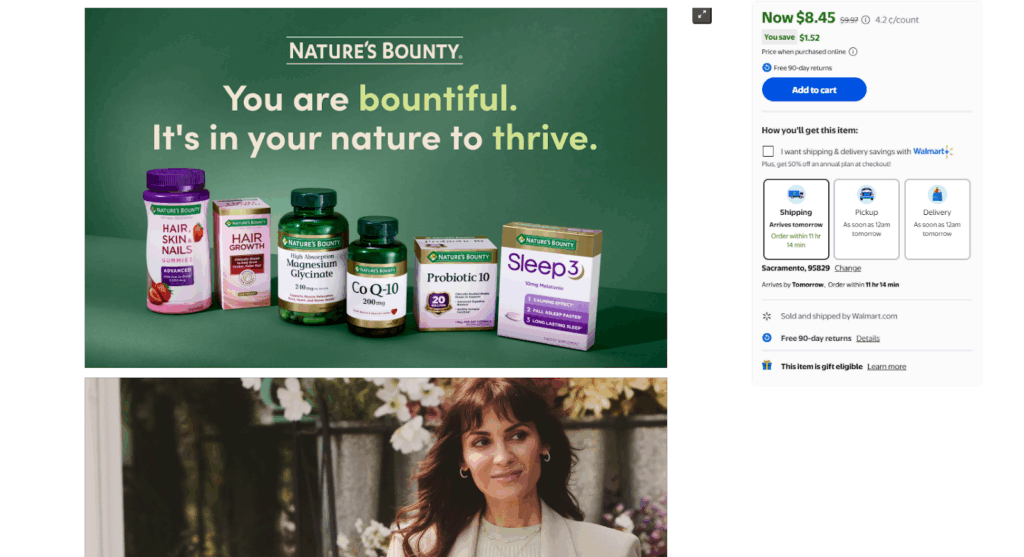
Task: Click the gift box icon
Action: point(767,366)
